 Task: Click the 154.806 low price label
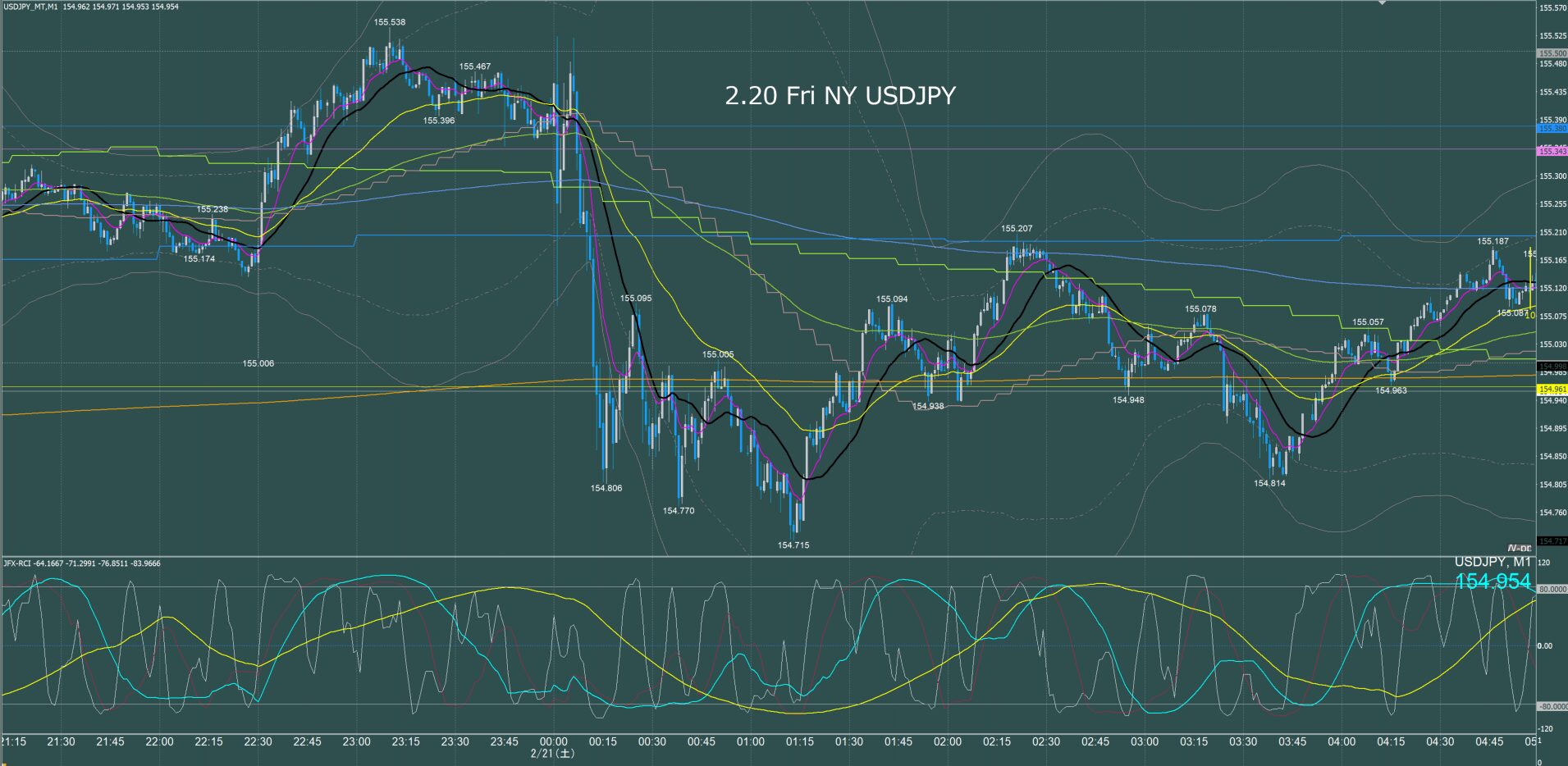pyautogui.click(x=606, y=488)
